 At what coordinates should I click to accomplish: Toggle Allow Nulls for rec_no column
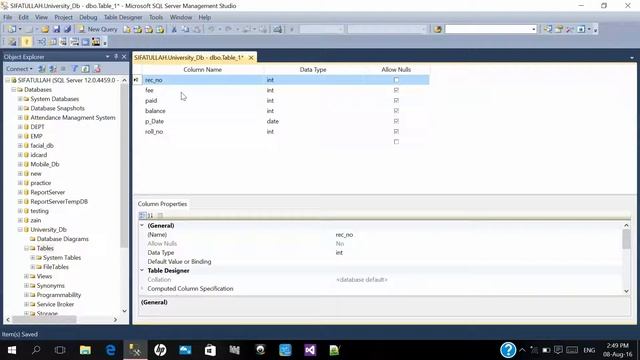click(396, 80)
